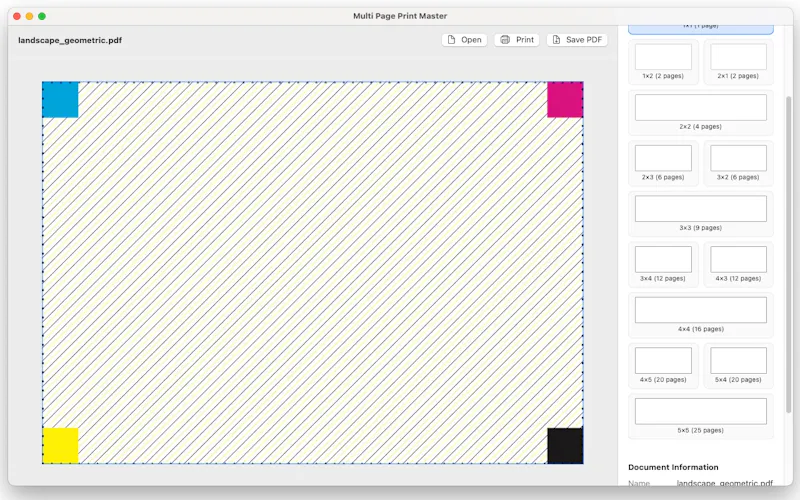Choose the 2×2 (4 pages) layout
800x500 pixels.
[701, 113]
